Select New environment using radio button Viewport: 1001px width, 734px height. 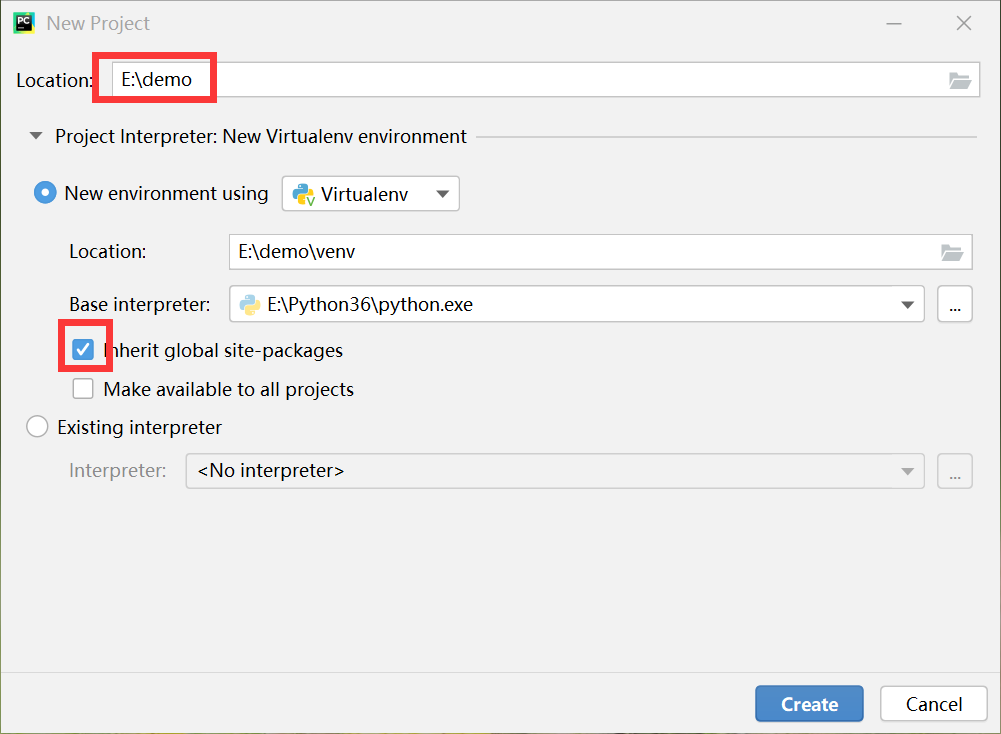[x=45, y=193]
